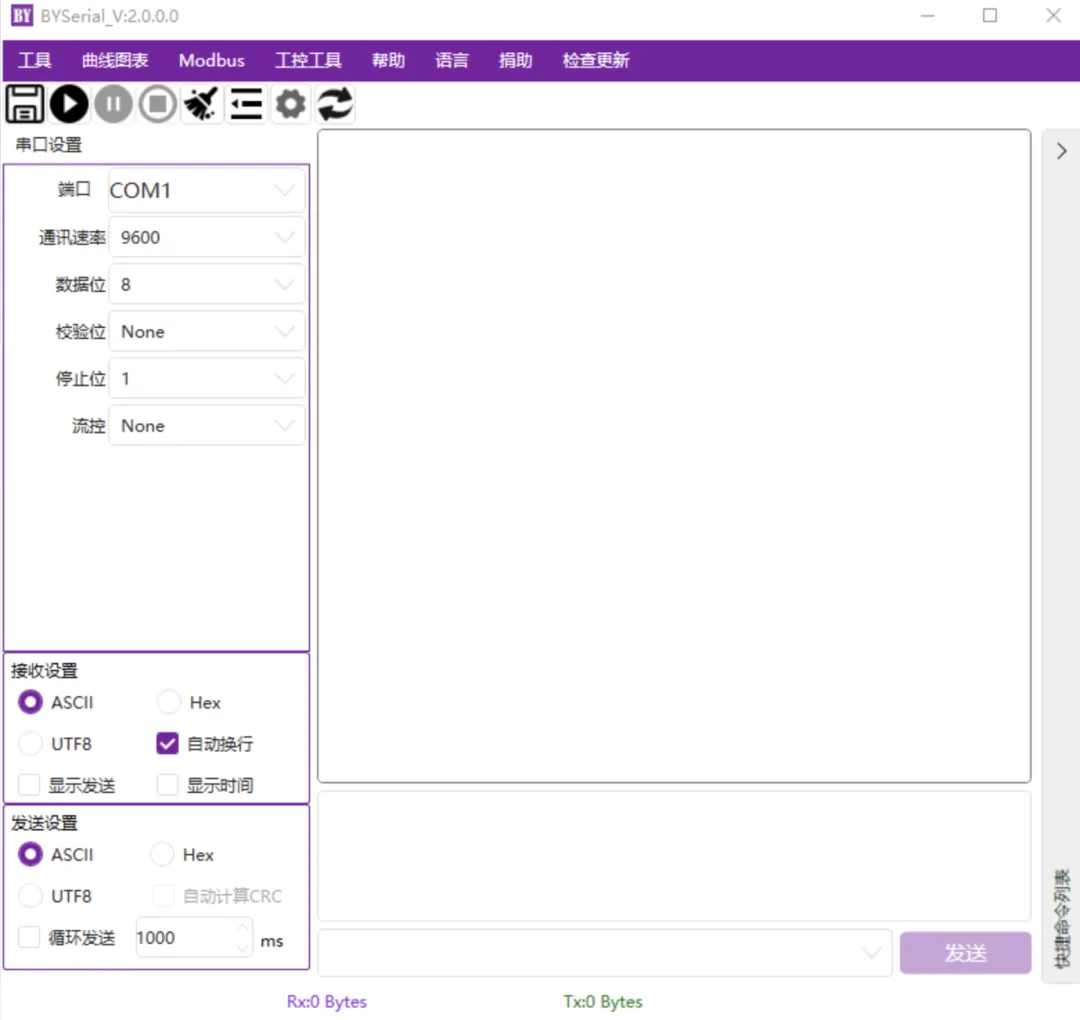
Task: Enable the 显示发送 checkbox
Action: [29, 785]
